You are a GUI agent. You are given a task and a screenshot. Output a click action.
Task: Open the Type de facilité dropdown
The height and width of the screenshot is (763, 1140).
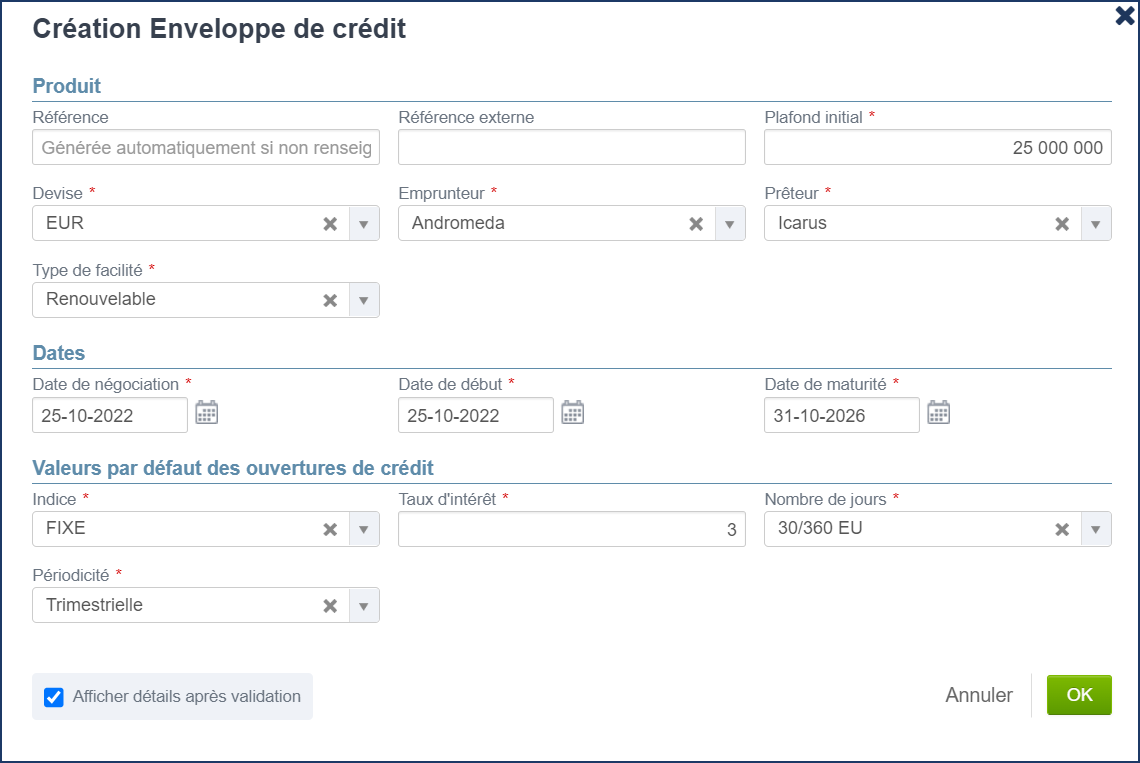click(x=364, y=300)
